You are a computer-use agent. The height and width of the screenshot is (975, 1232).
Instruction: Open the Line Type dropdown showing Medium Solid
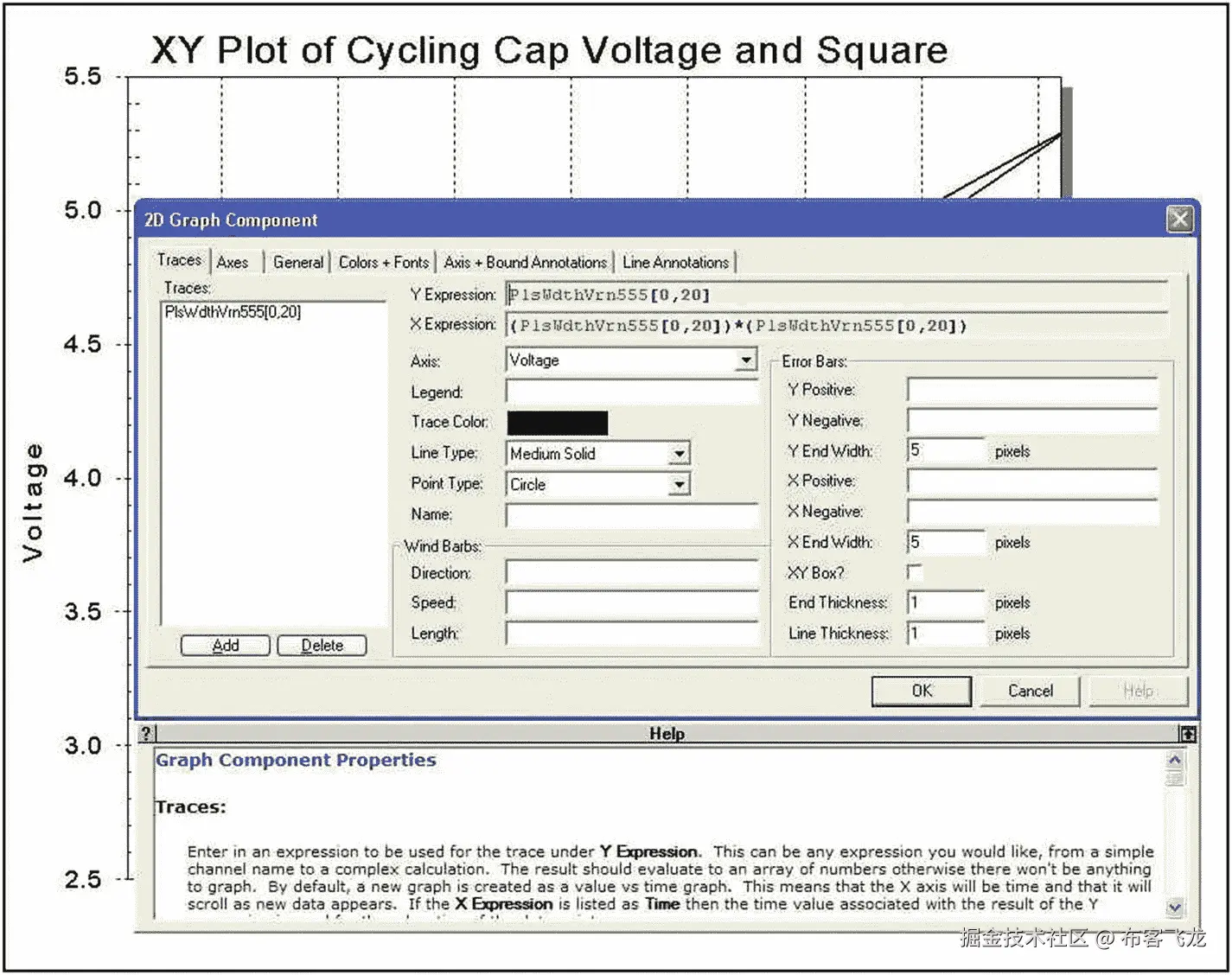click(680, 453)
